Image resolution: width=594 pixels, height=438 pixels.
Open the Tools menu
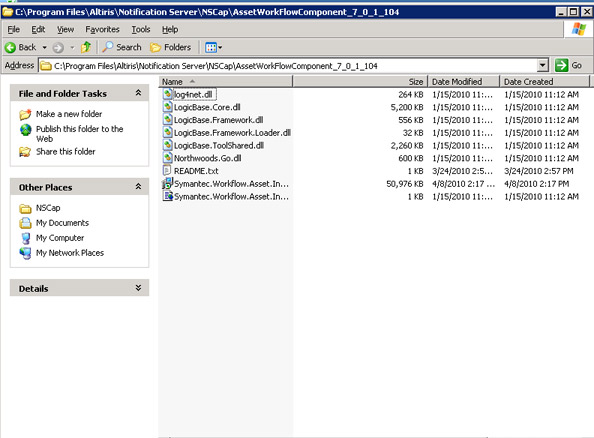tap(141, 29)
